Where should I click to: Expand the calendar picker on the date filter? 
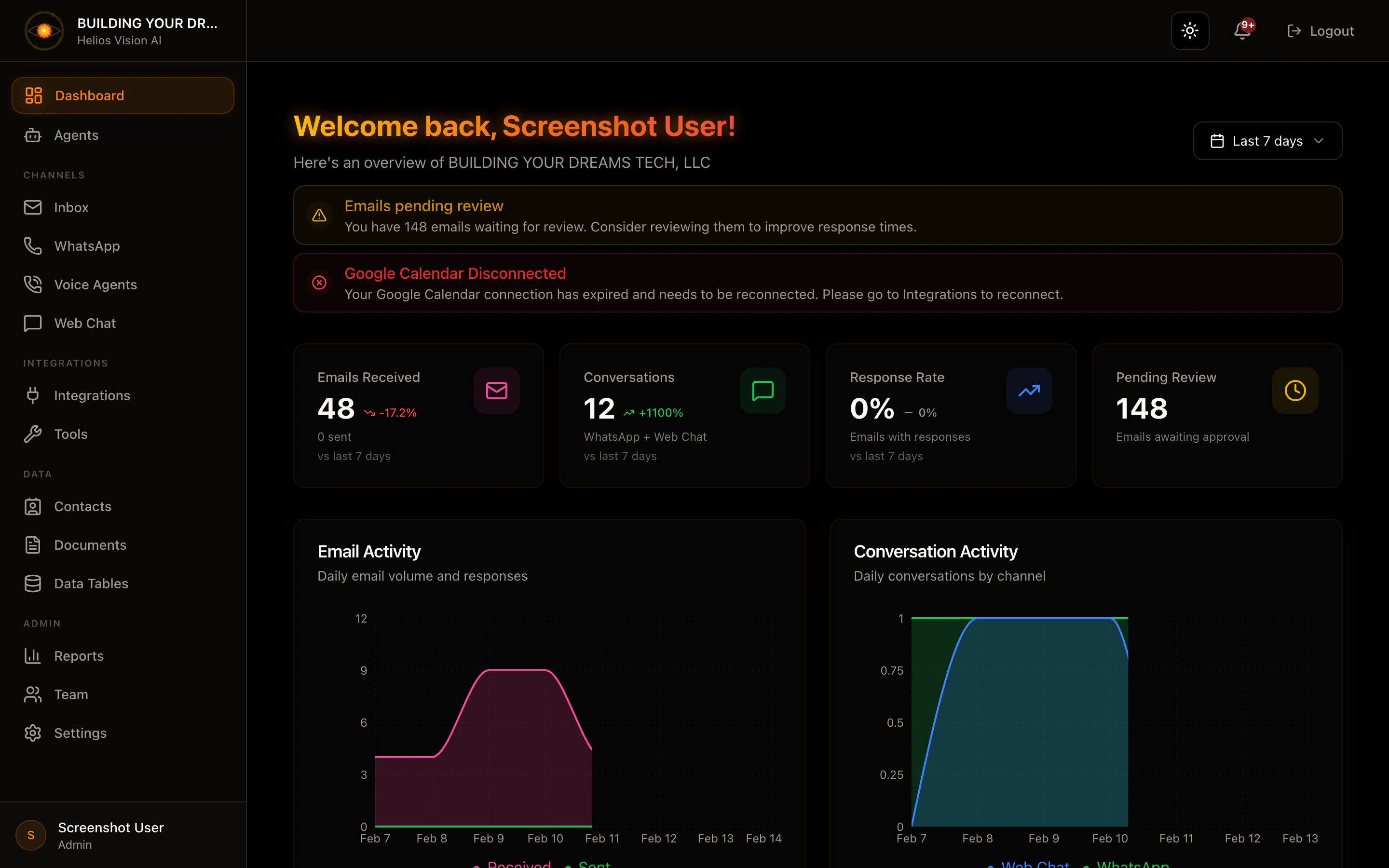coord(1217,141)
